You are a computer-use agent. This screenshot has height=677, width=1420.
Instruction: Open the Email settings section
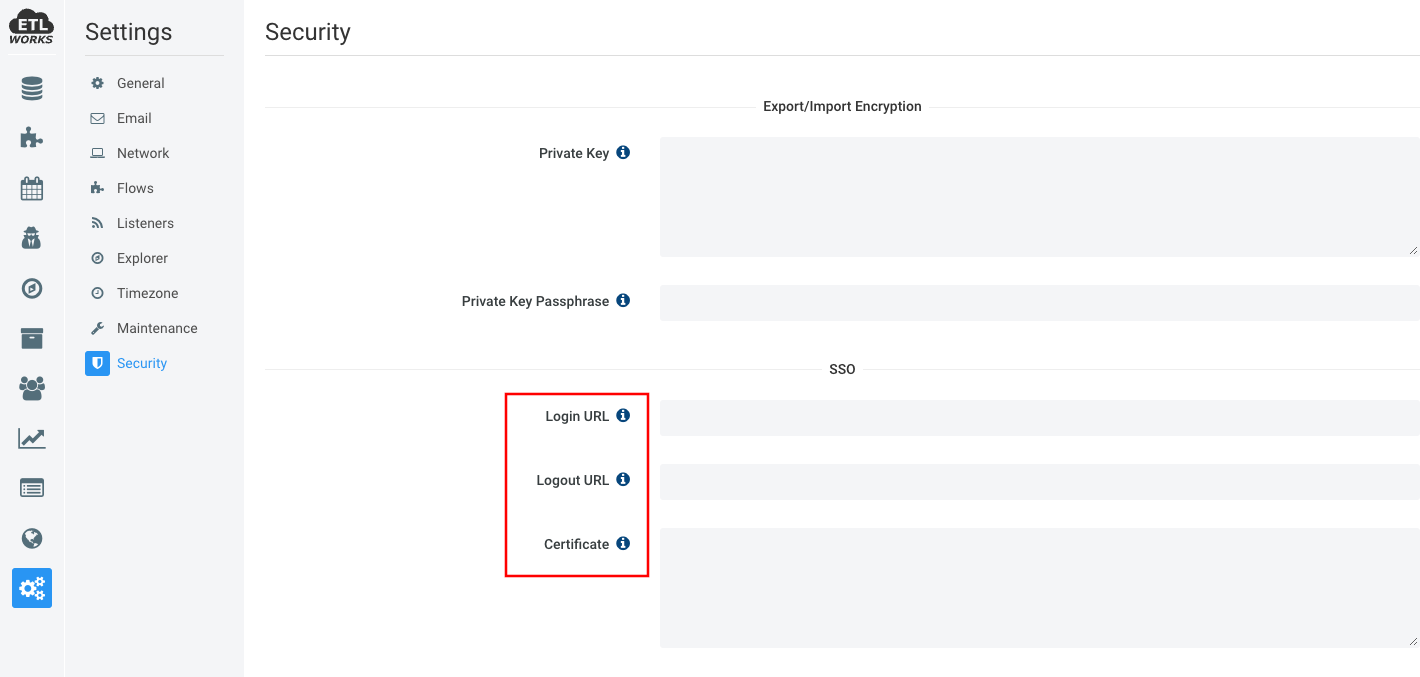tap(134, 118)
